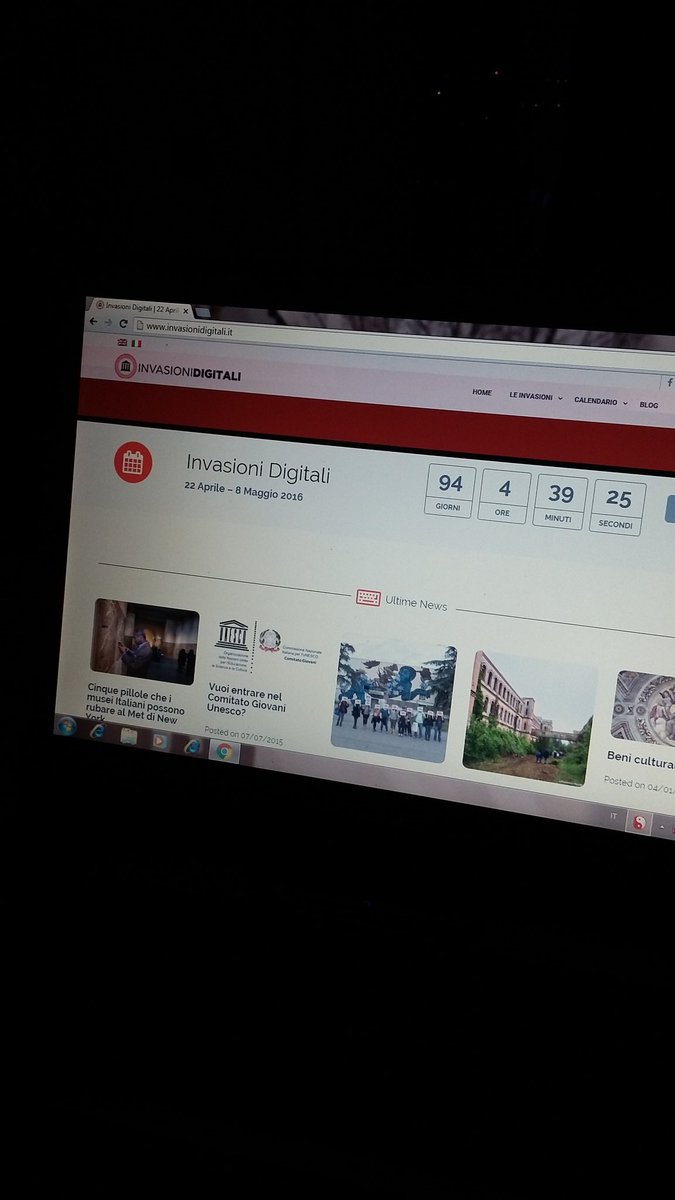Open the Met museum article thumbnail

(x=145, y=641)
